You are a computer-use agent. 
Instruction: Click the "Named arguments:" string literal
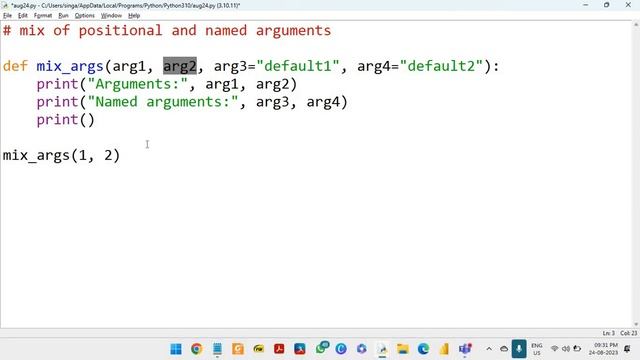[162, 102]
